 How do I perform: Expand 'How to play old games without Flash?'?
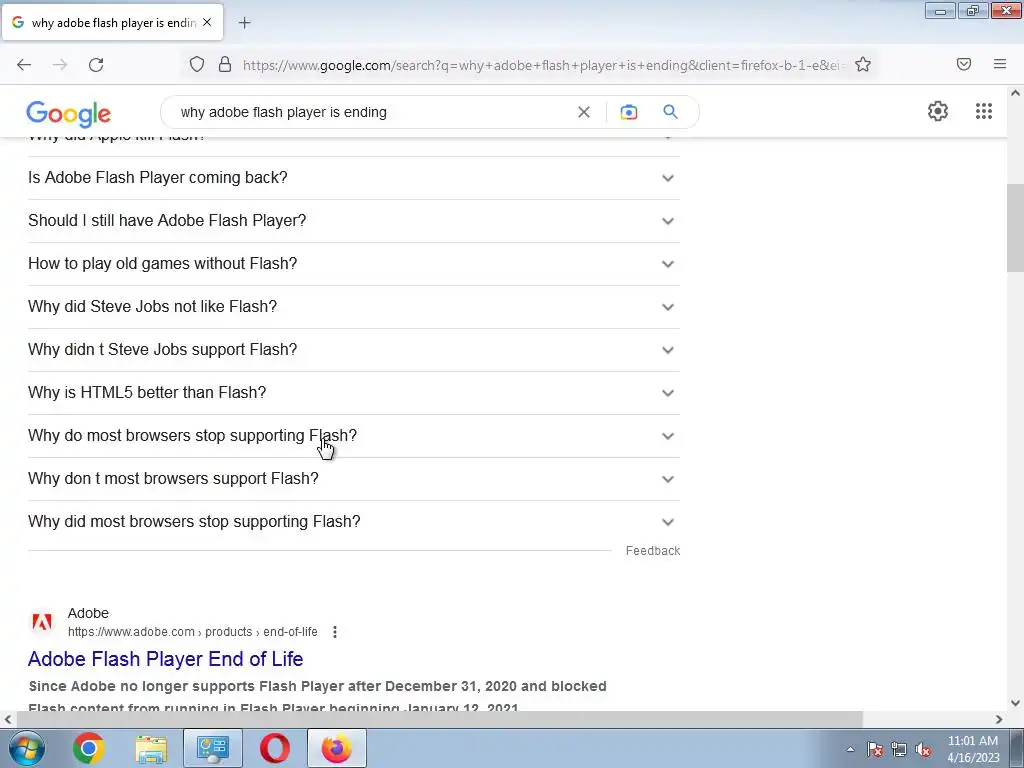point(353,264)
